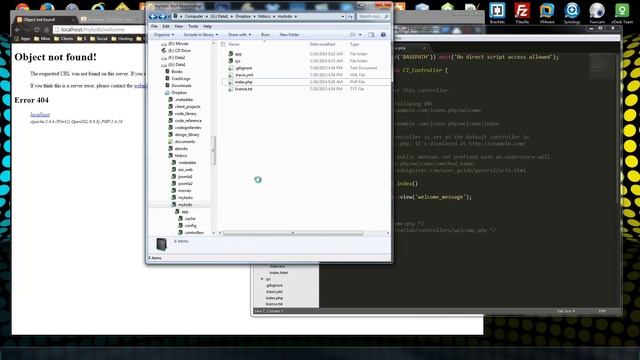Select the .gitignore file
This screenshot has height=360, width=640.
click(244, 68)
